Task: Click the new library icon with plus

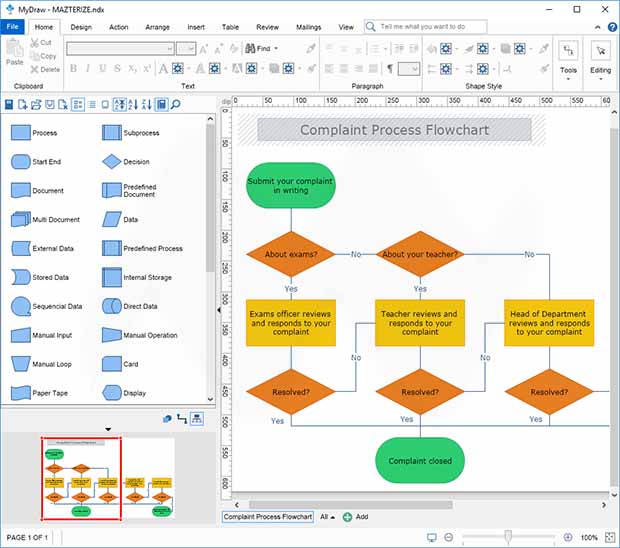Action: point(23,104)
